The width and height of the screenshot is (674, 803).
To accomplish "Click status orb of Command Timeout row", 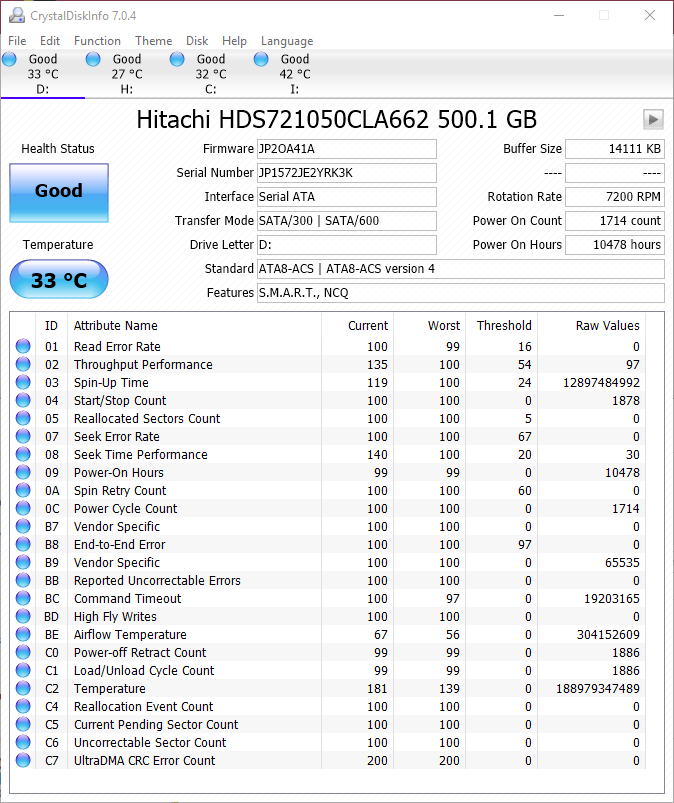I will (x=23, y=598).
